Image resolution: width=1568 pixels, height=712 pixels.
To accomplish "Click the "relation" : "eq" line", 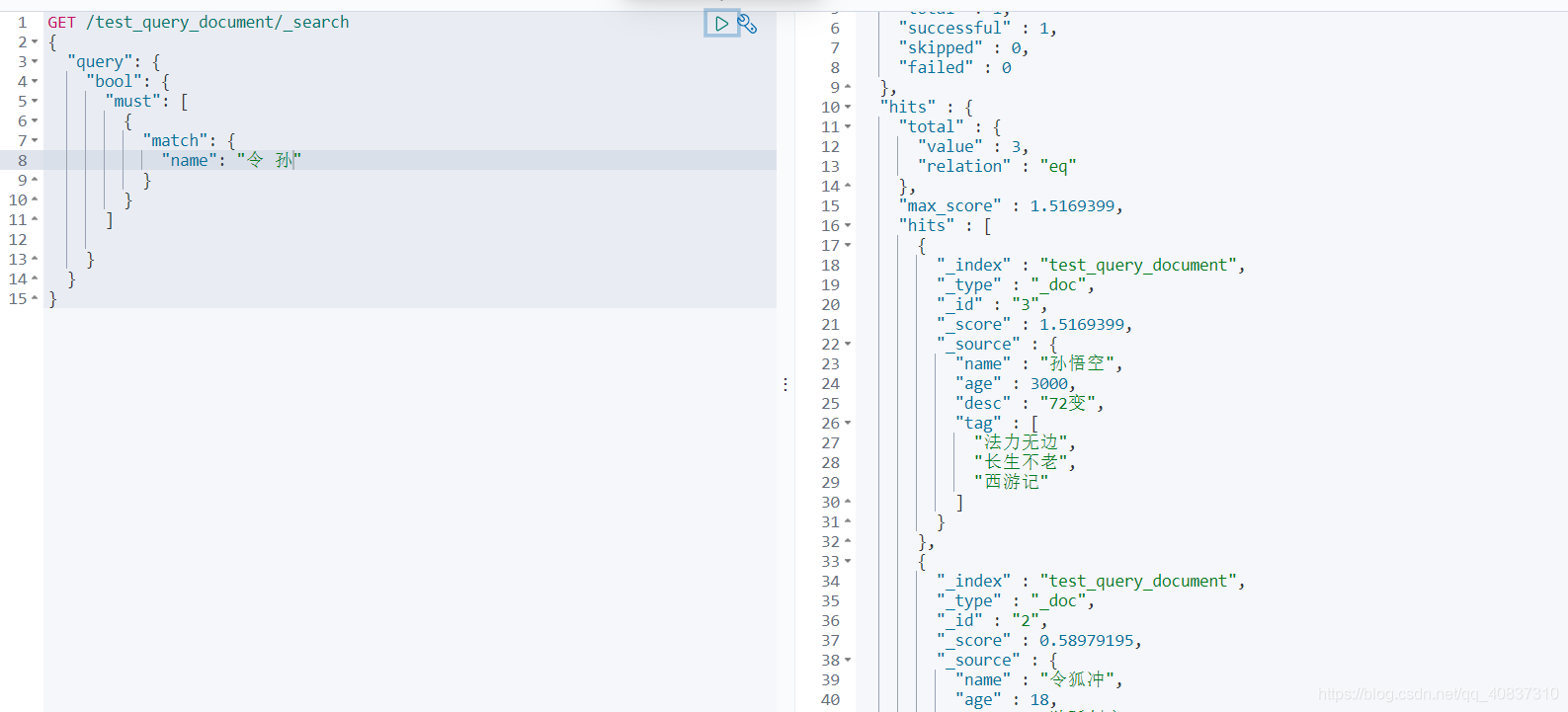I will click(996, 166).
